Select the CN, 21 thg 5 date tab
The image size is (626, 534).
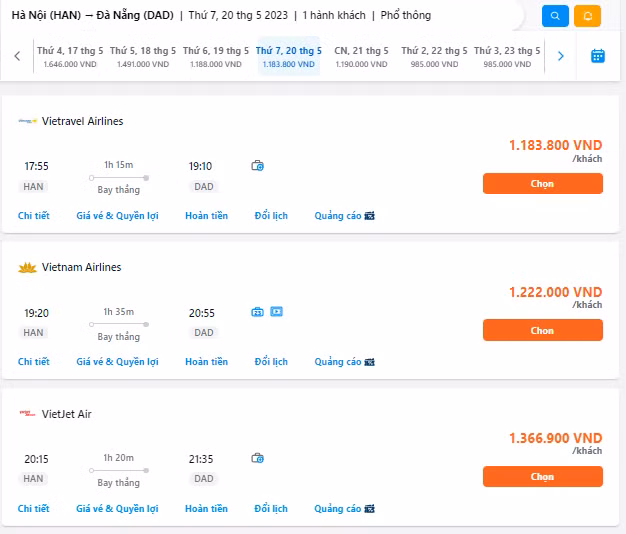[x=361, y=56]
